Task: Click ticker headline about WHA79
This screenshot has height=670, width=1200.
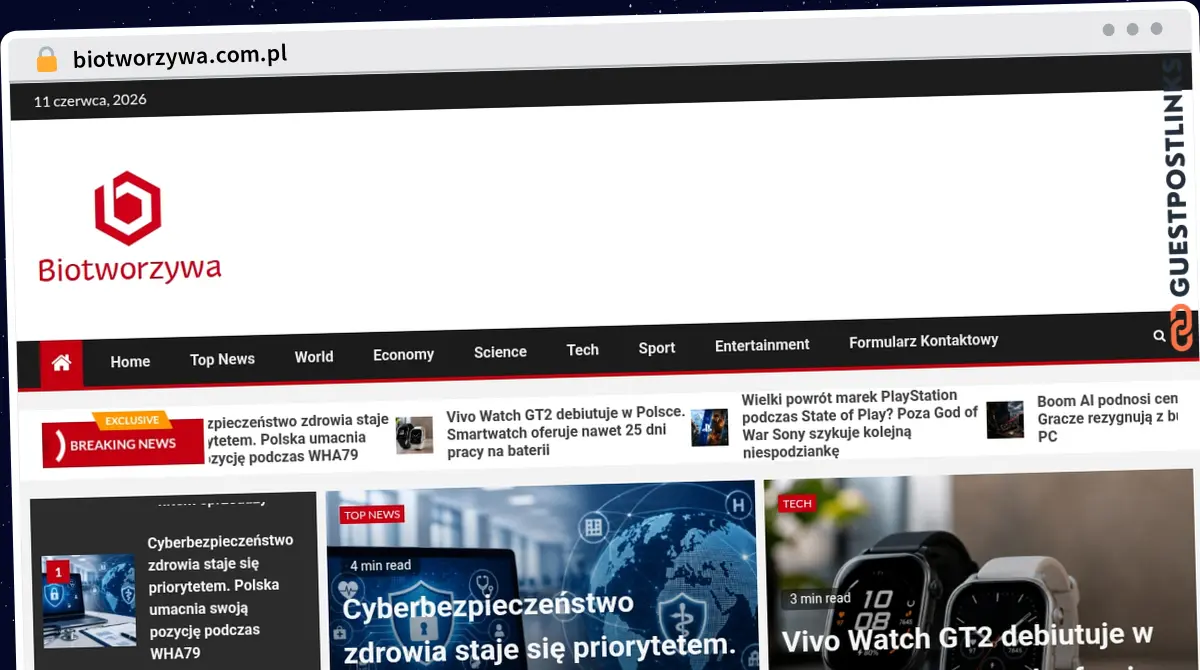Action: 299,438
